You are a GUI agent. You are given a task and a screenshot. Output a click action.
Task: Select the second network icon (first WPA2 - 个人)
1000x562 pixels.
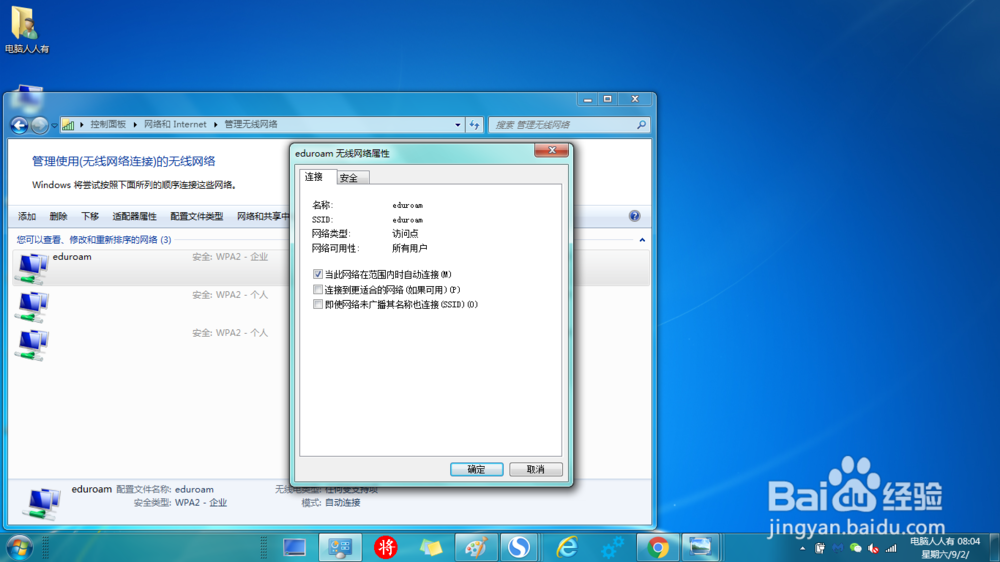coord(32,306)
